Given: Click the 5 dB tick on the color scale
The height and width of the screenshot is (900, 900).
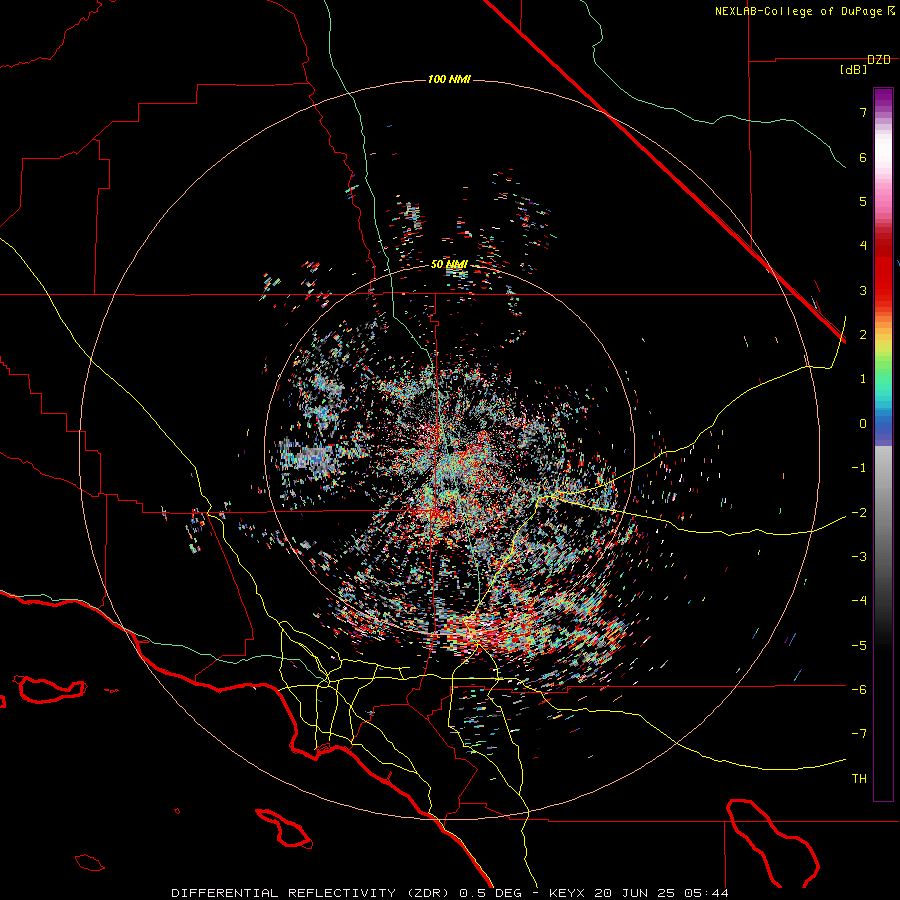Looking at the screenshot, I should tap(863, 201).
